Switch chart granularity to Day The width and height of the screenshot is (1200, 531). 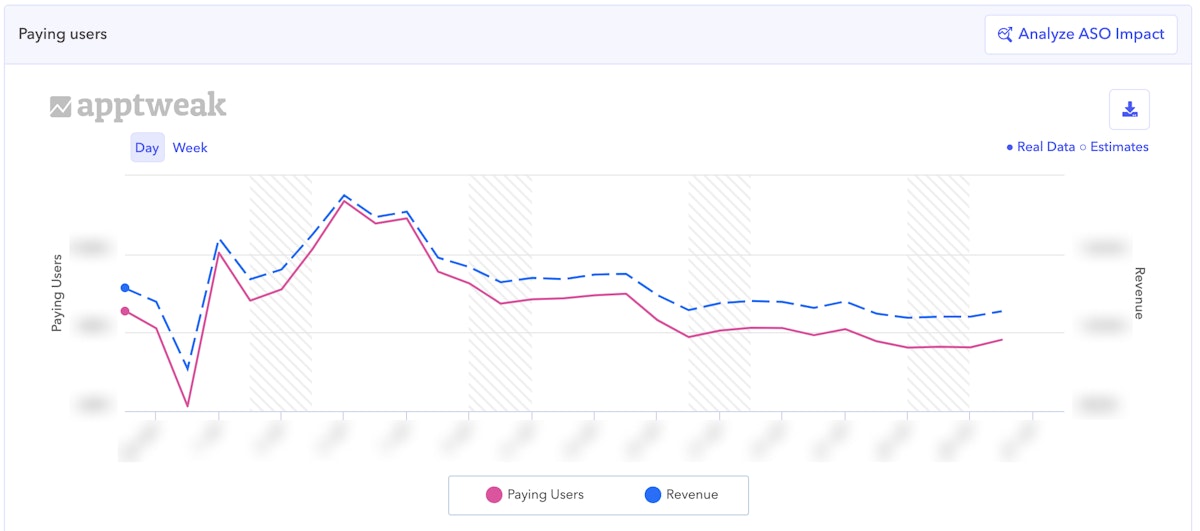tap(147, 148)
